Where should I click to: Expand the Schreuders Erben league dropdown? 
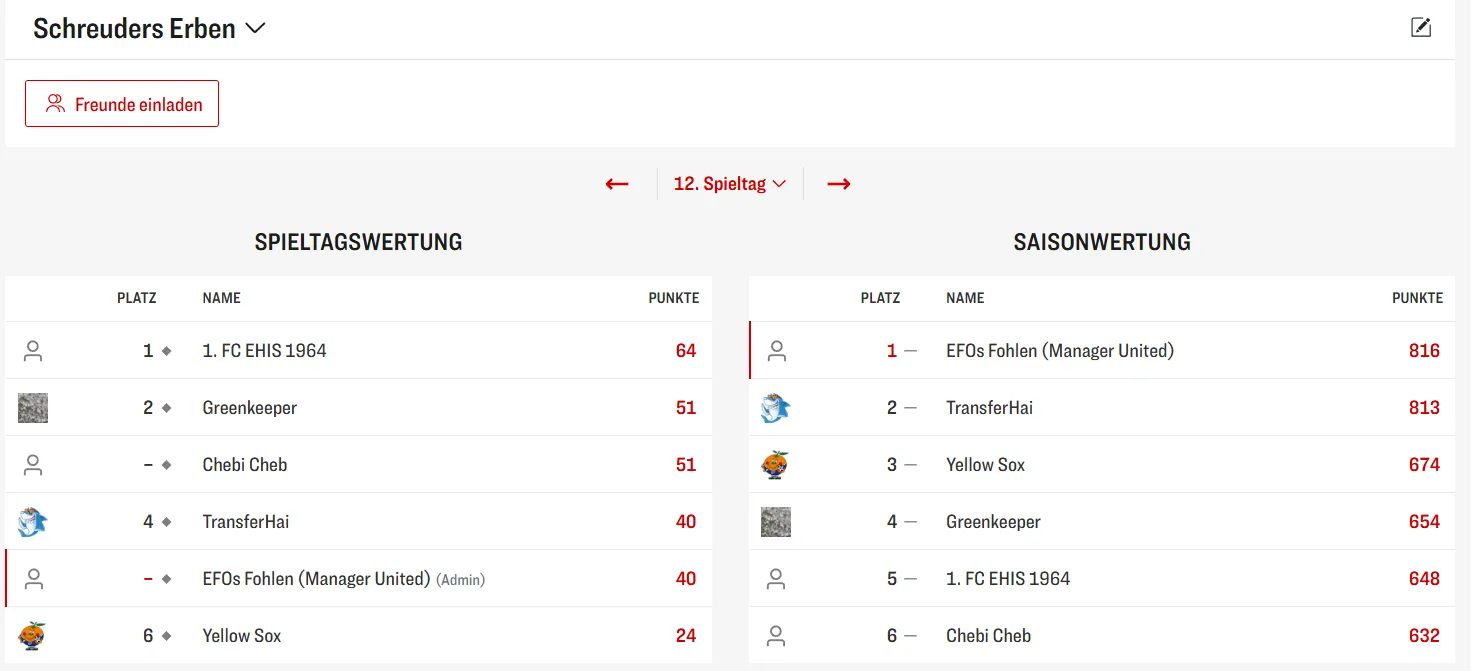(x=255, y=29)
